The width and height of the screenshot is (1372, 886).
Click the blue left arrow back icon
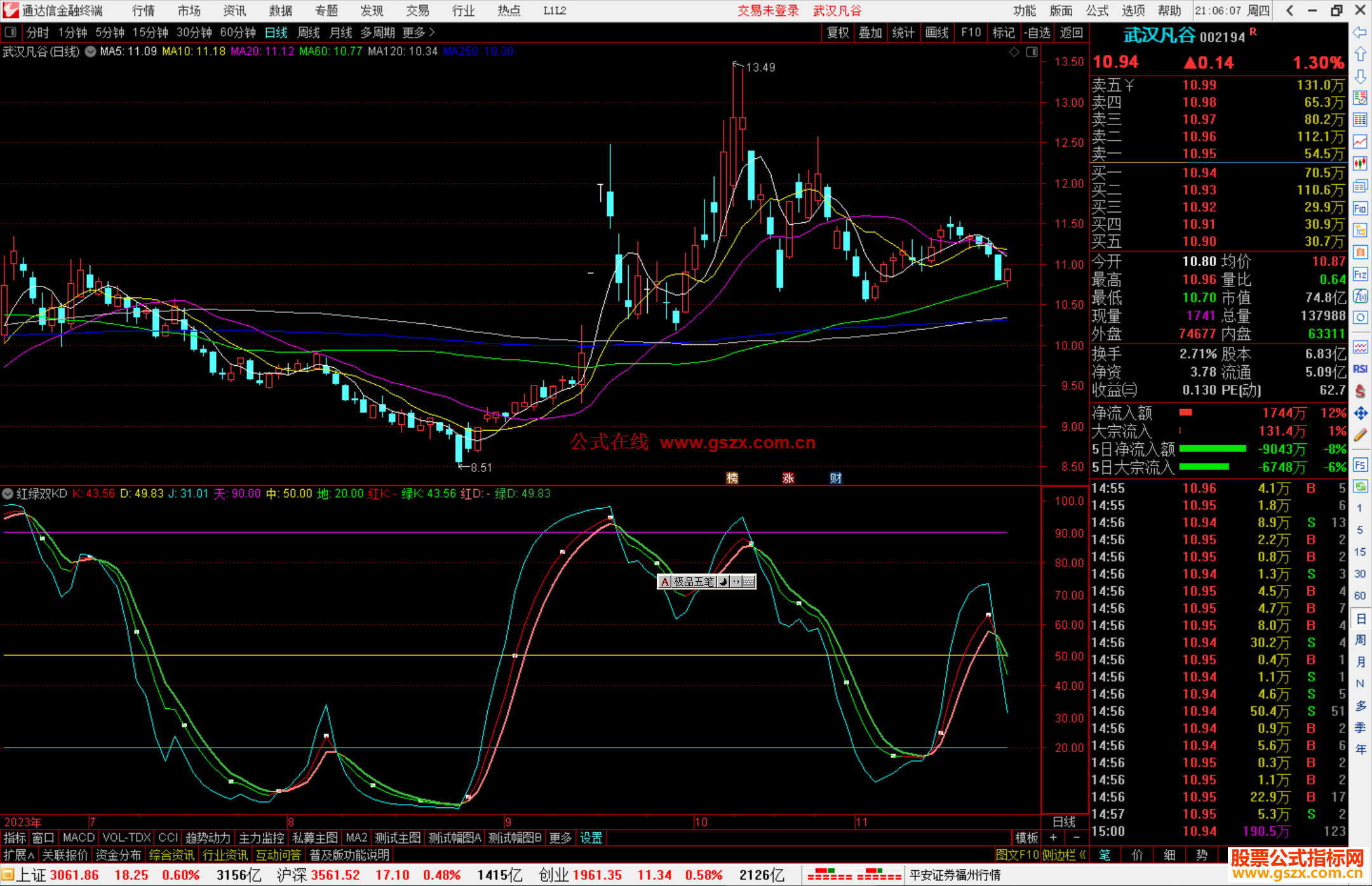tap(1360, 32)
